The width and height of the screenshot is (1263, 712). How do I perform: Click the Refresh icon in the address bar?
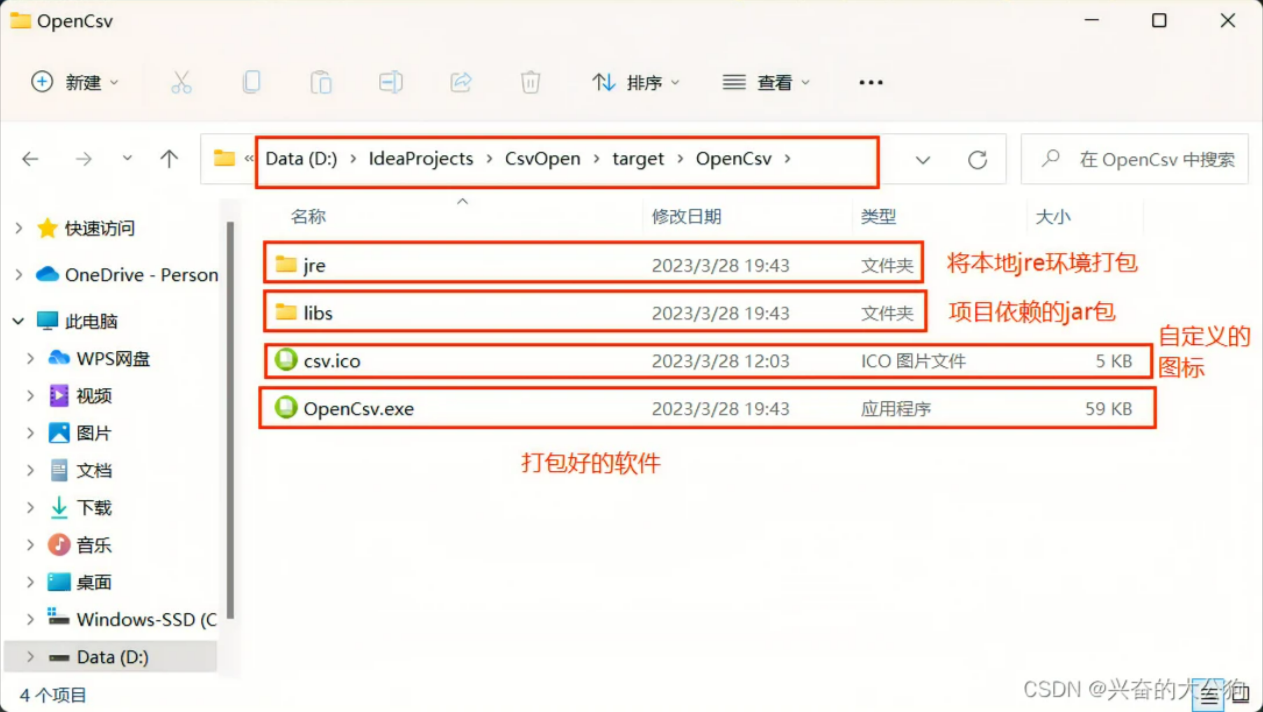click(x=977, y=158)
